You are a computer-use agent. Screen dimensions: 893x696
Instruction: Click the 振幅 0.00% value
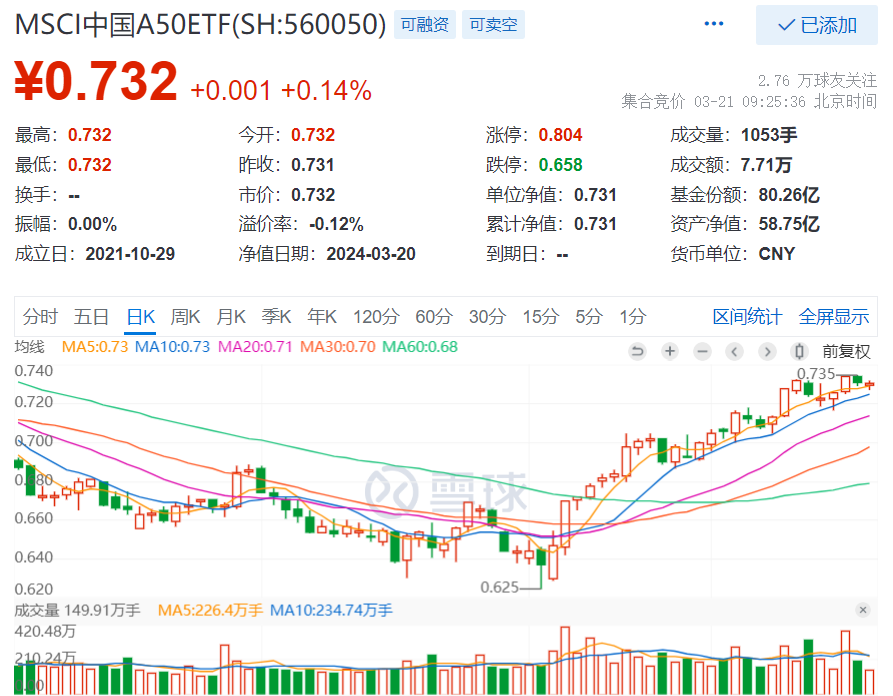[x=92, y=224]
